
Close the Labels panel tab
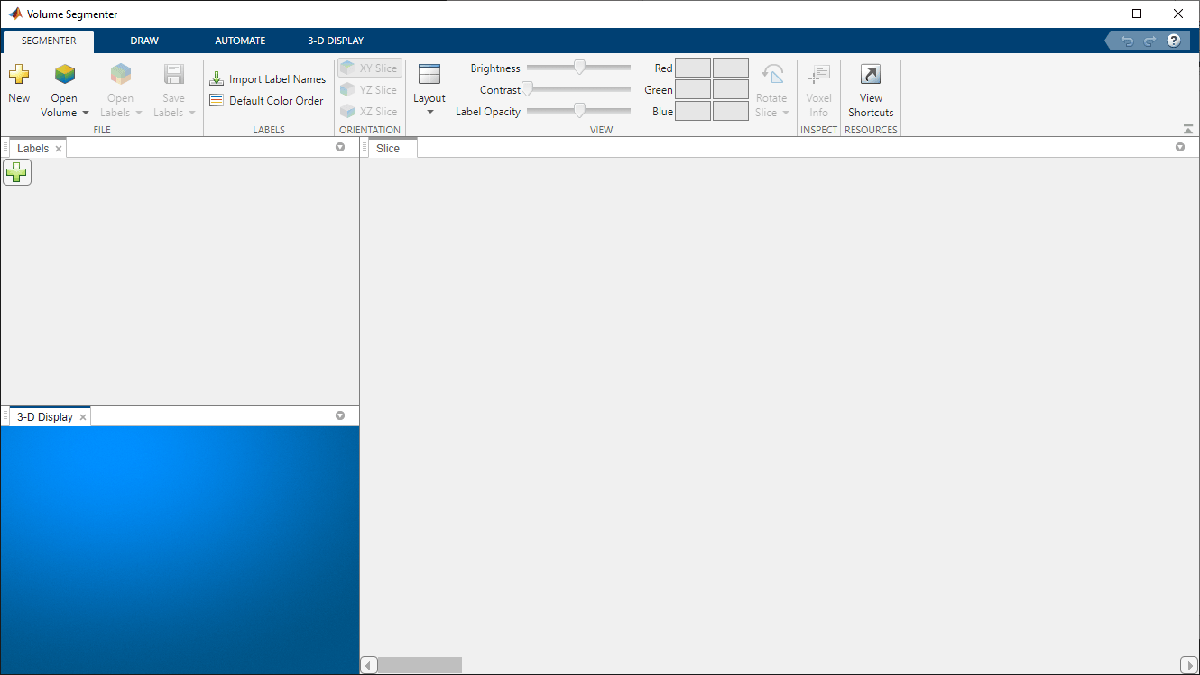(x=58, y=149)
